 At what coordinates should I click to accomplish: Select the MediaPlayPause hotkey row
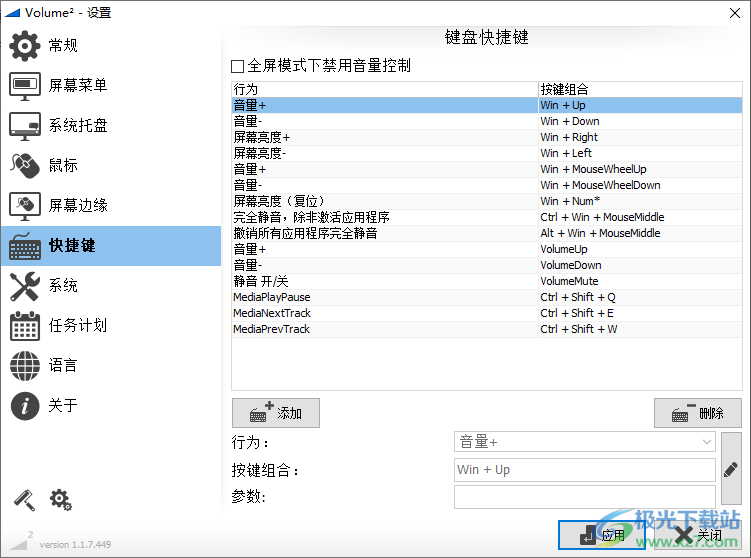tap(385, 297)
